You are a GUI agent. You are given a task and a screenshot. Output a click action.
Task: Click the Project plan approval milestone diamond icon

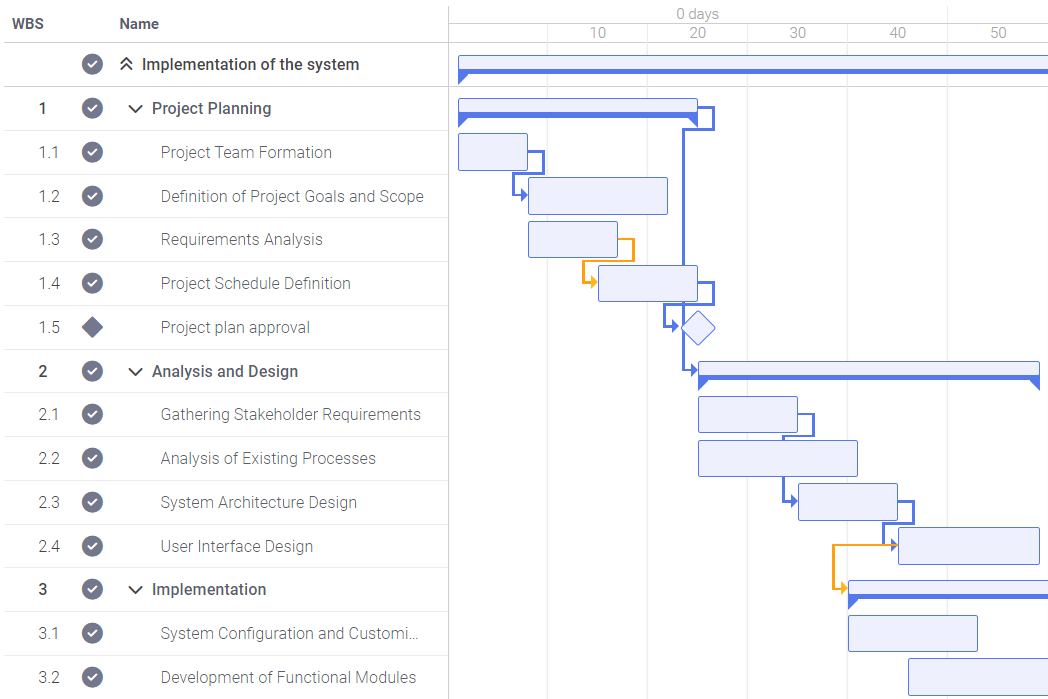(x=92, y=327)
